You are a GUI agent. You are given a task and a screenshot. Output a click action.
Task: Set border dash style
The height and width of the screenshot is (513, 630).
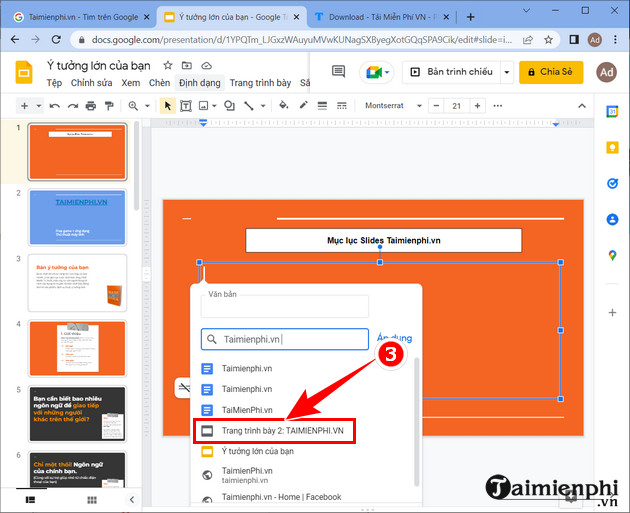(342, 106)
